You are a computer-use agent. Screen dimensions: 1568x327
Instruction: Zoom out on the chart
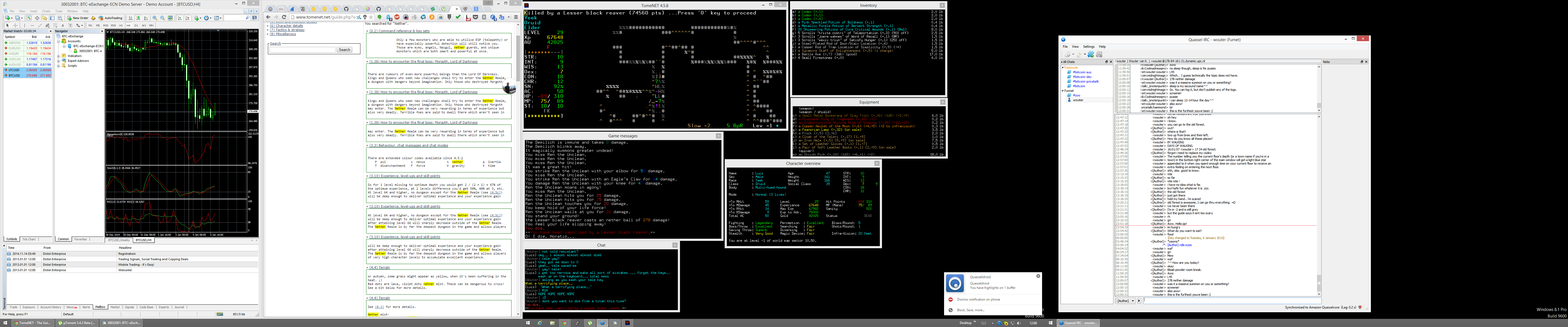point(163,18)
